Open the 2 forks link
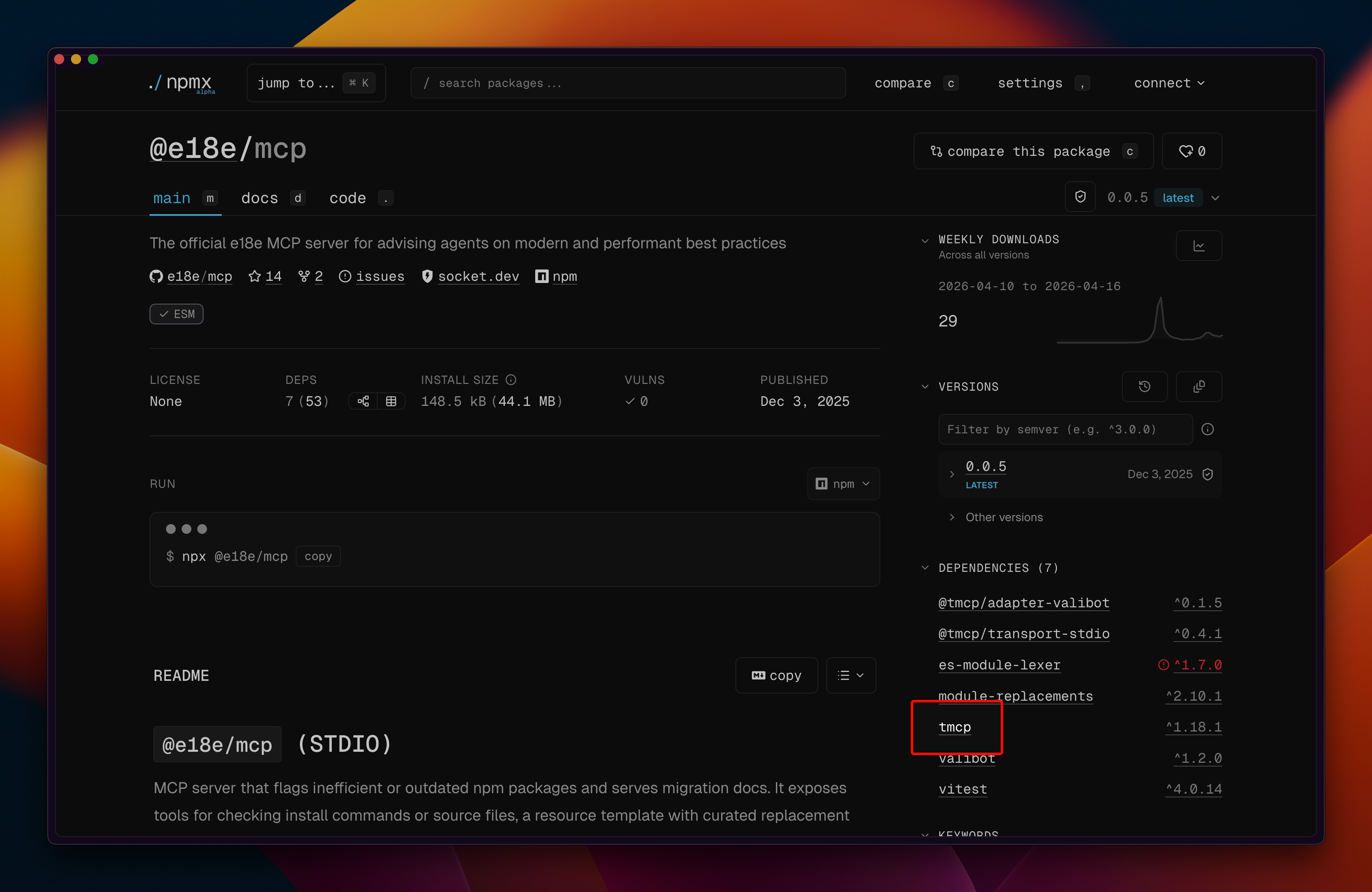 point(310,277)
